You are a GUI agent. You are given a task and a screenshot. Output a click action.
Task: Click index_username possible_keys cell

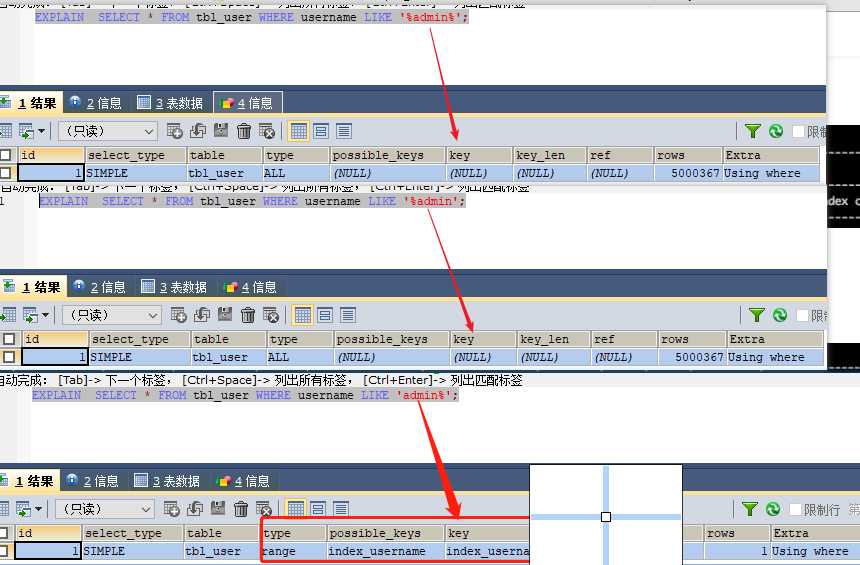tap(385, 551)
